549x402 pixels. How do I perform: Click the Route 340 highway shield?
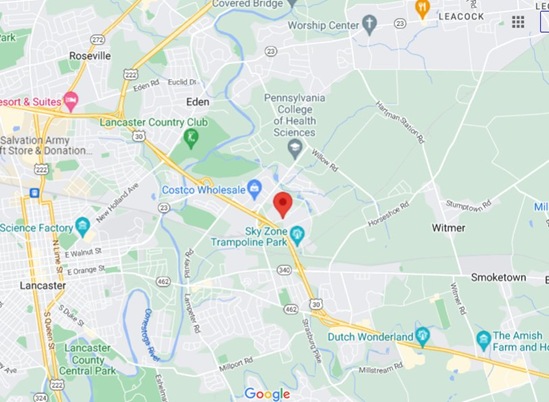coord(284,270)
